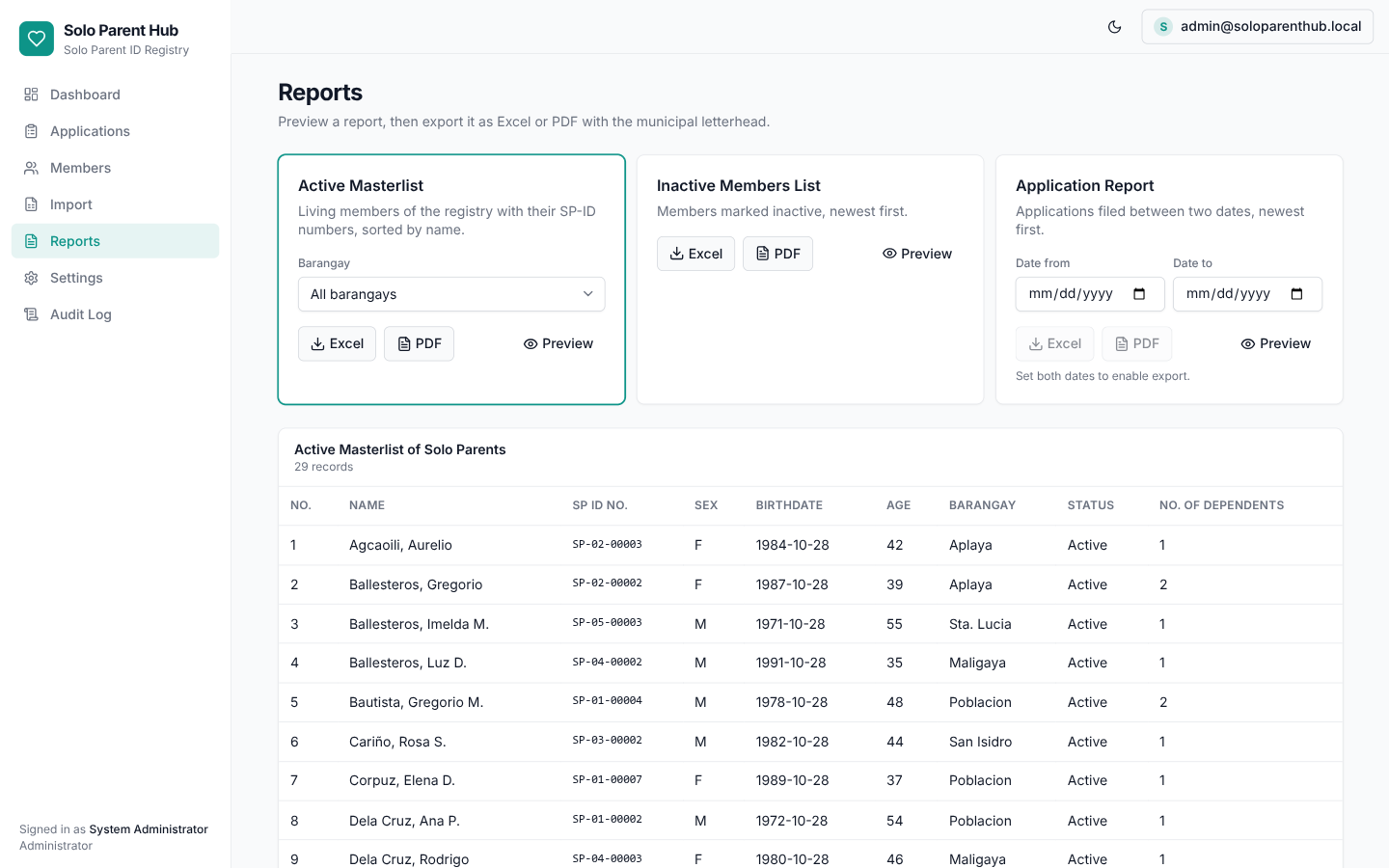Click the green S avatar icon
Image resolution: width=1389 pixels, height=868 pixels.
point(1163,27)
